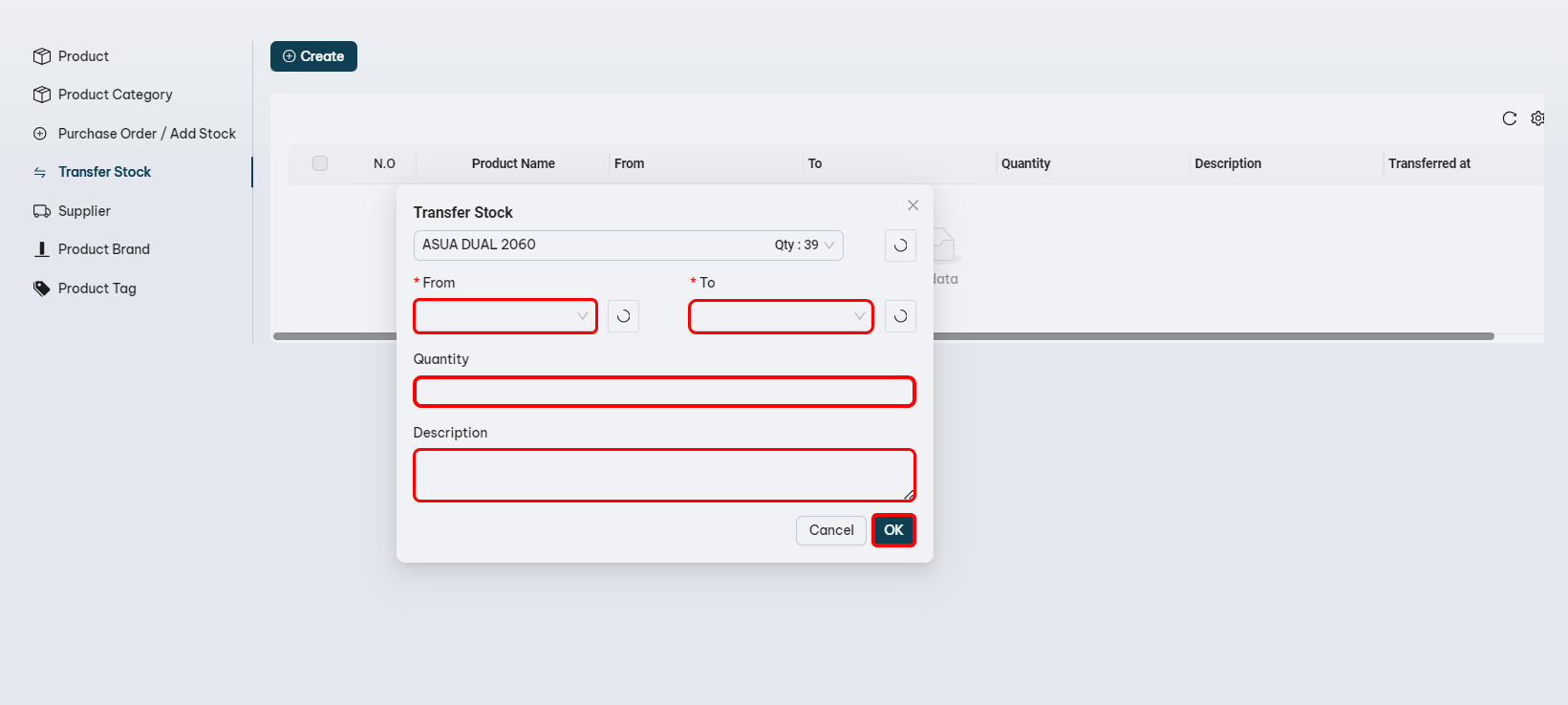Click reload icon next to To dropdown

900,316
